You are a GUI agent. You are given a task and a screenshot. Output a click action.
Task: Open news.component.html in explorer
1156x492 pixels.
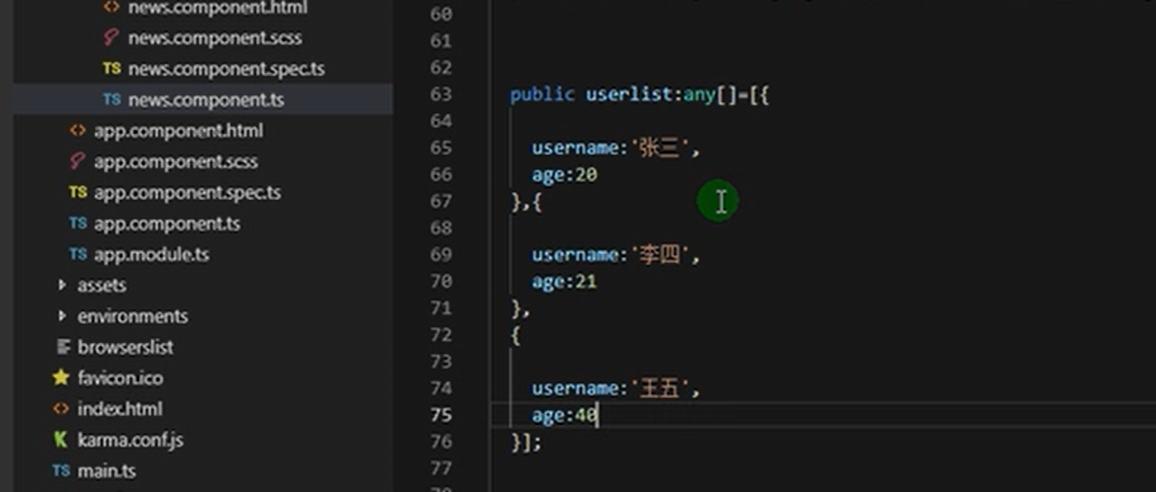point(217,8)
